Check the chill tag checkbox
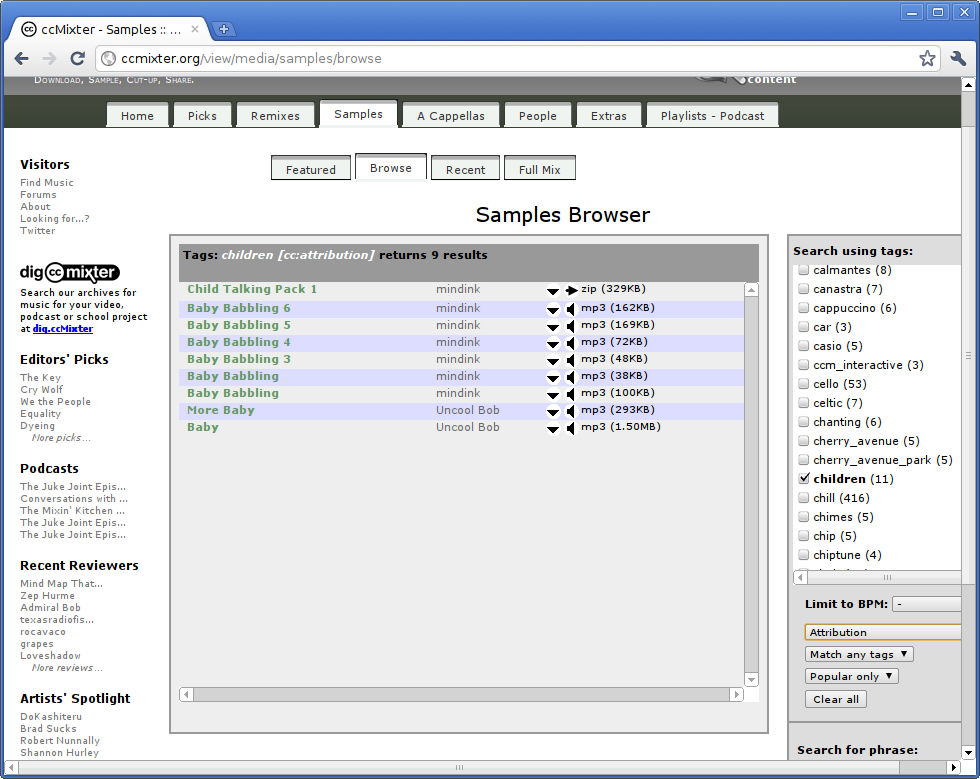The width and height of the screenshot is (980, 779). (804, 498)
